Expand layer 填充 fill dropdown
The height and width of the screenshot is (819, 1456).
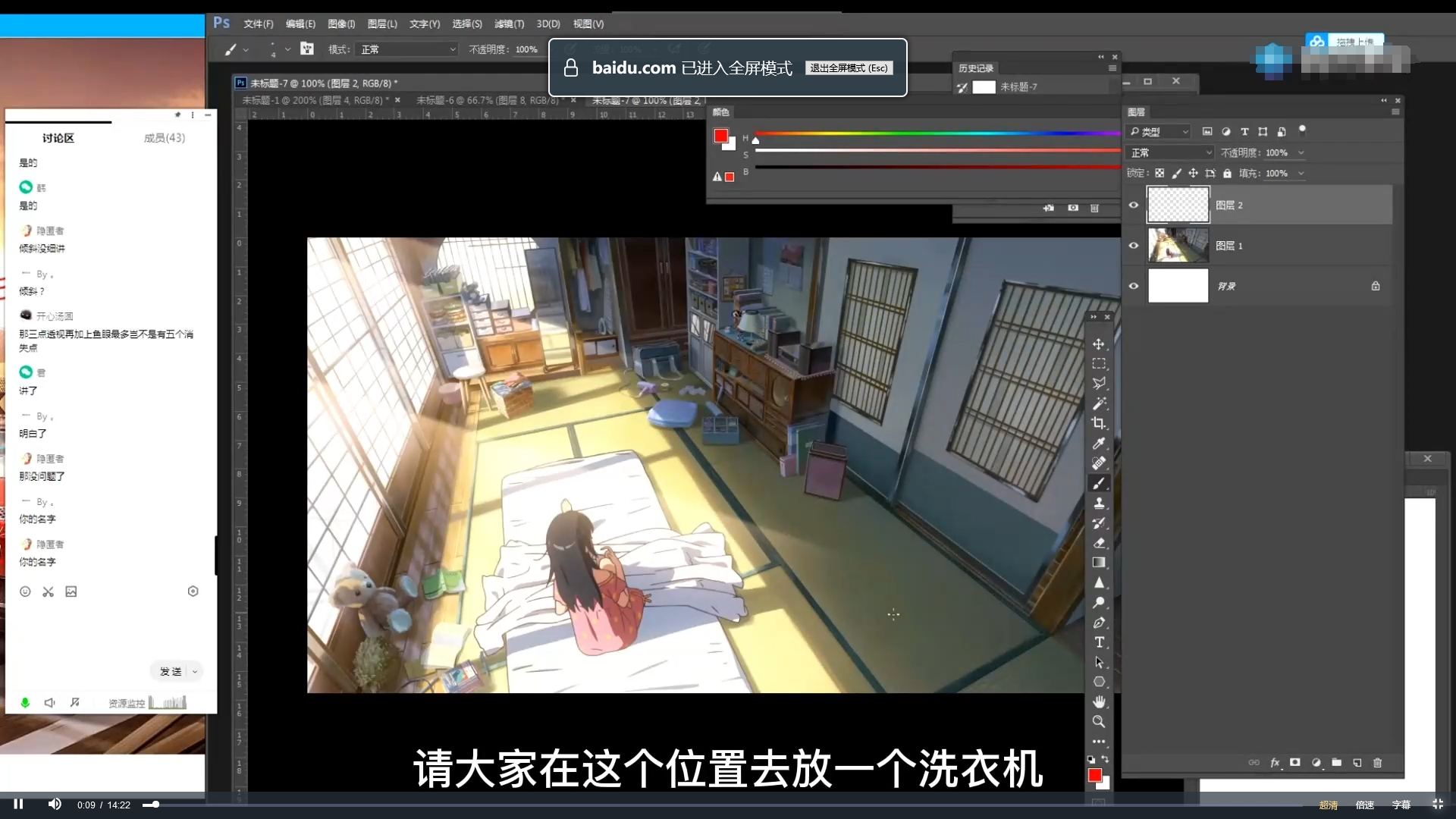click(x=1301, y=174)
